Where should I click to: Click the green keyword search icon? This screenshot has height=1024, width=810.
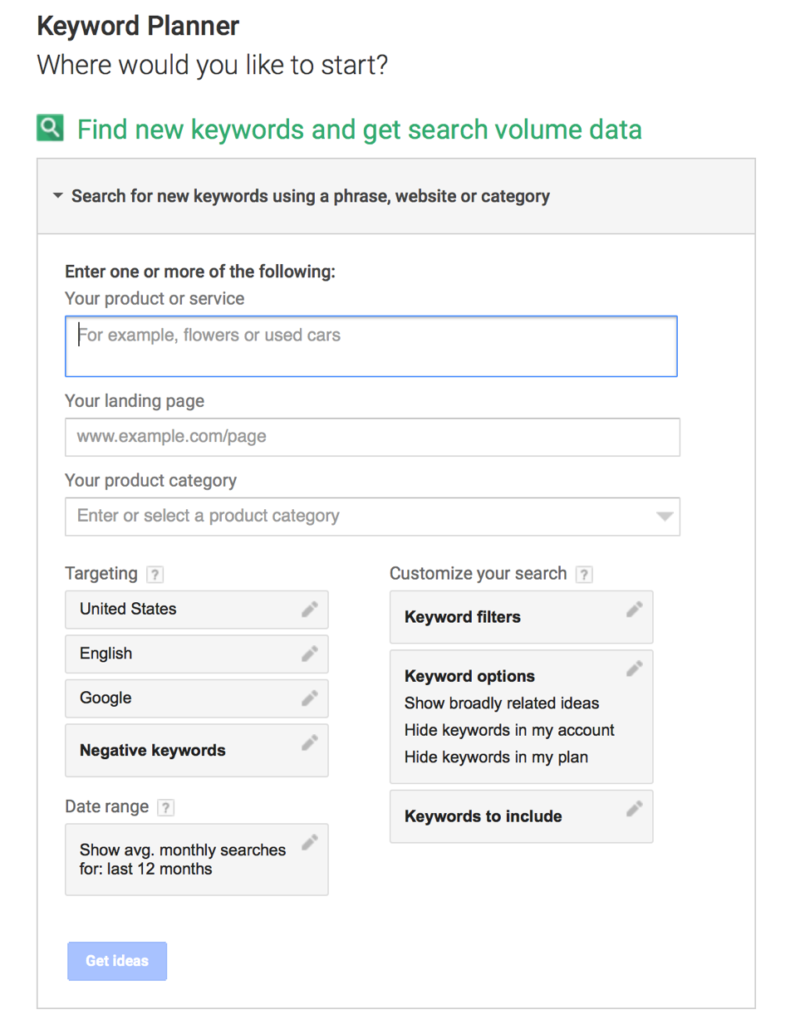coord(49,129)
